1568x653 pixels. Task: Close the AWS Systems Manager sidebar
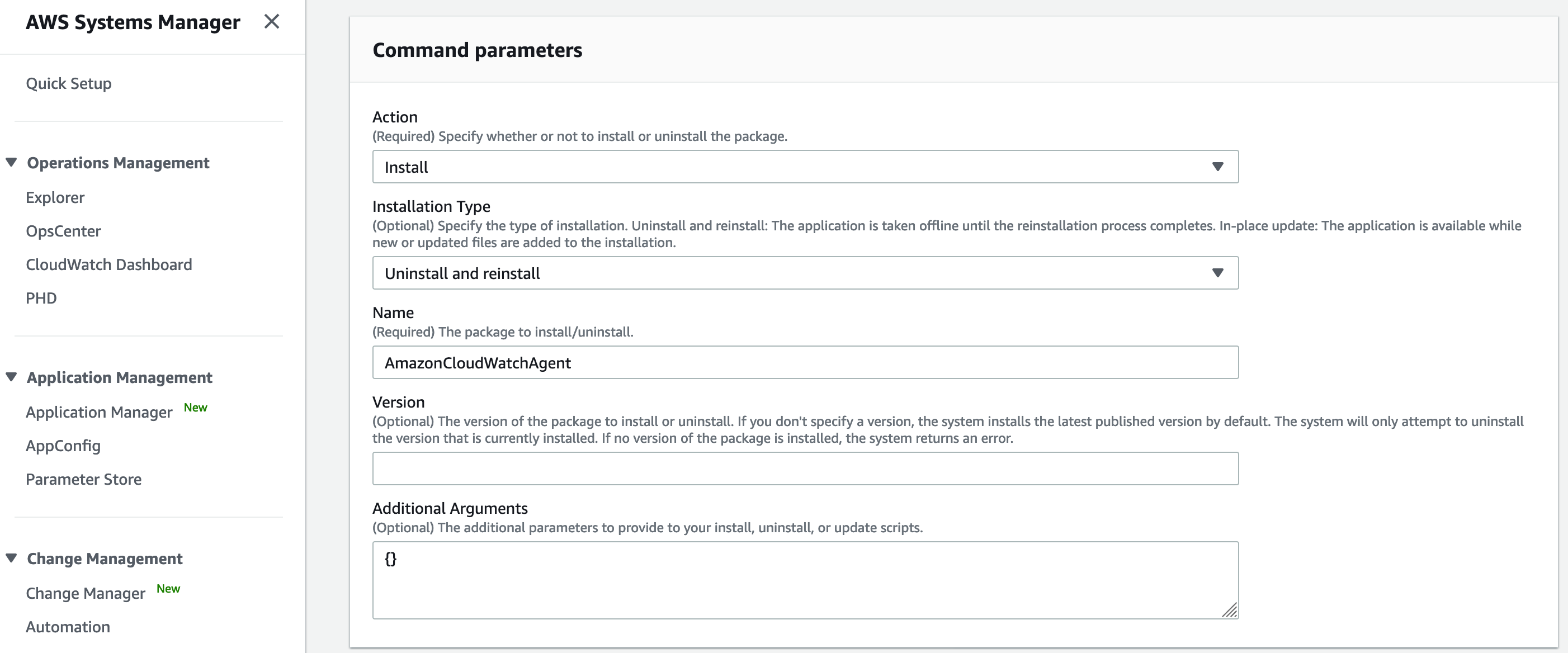pos(271,22)
